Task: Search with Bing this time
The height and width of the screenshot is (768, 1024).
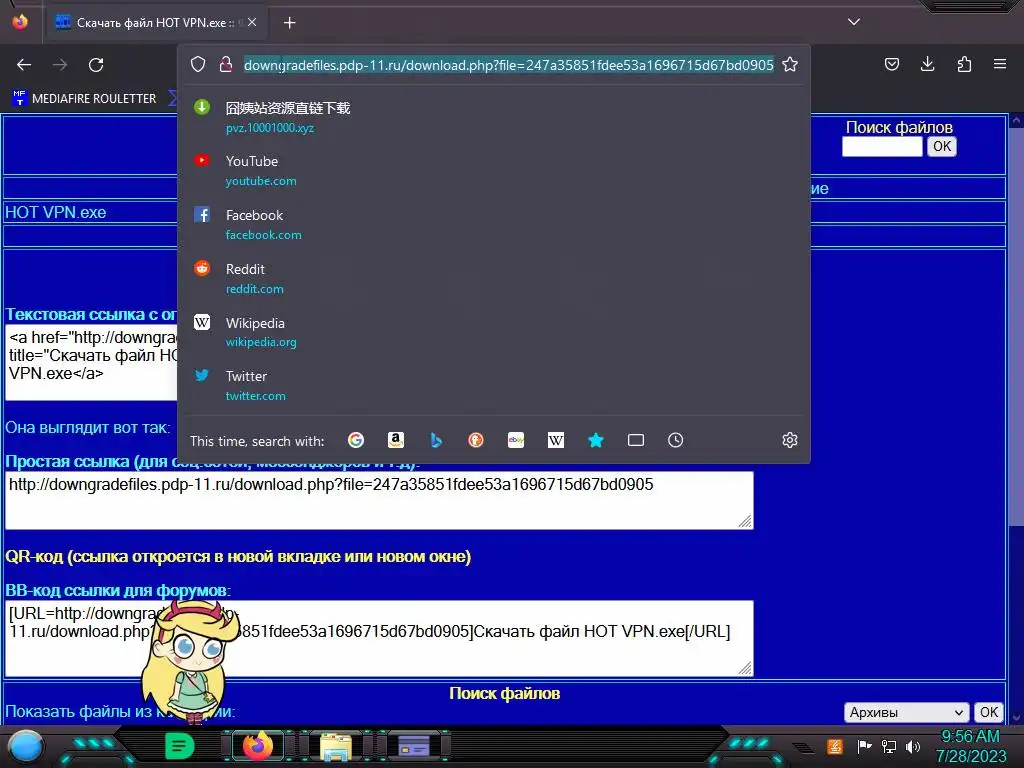Action: coord(436,440)
